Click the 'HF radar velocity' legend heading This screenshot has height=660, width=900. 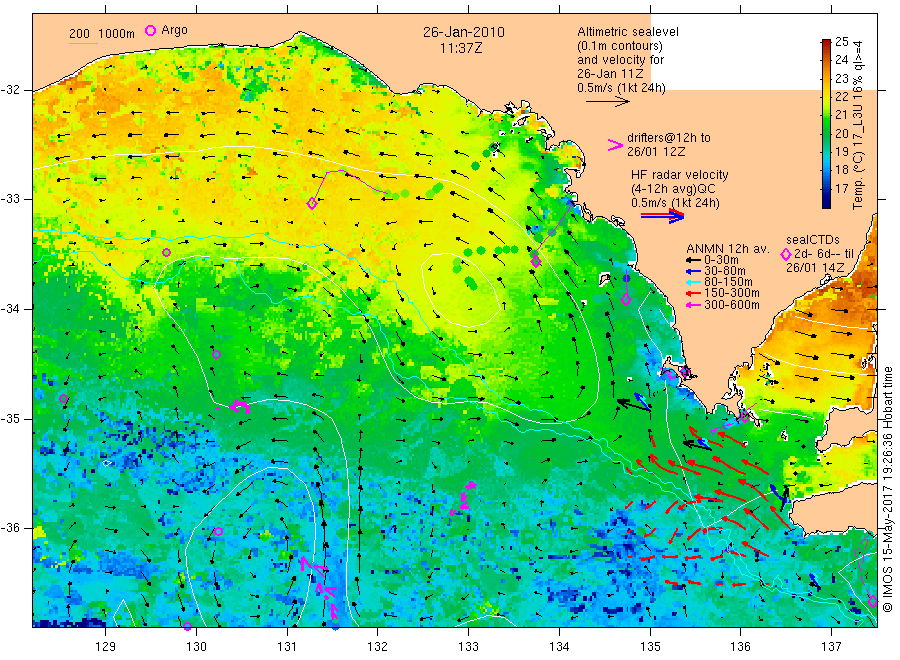tap(680, 174)
